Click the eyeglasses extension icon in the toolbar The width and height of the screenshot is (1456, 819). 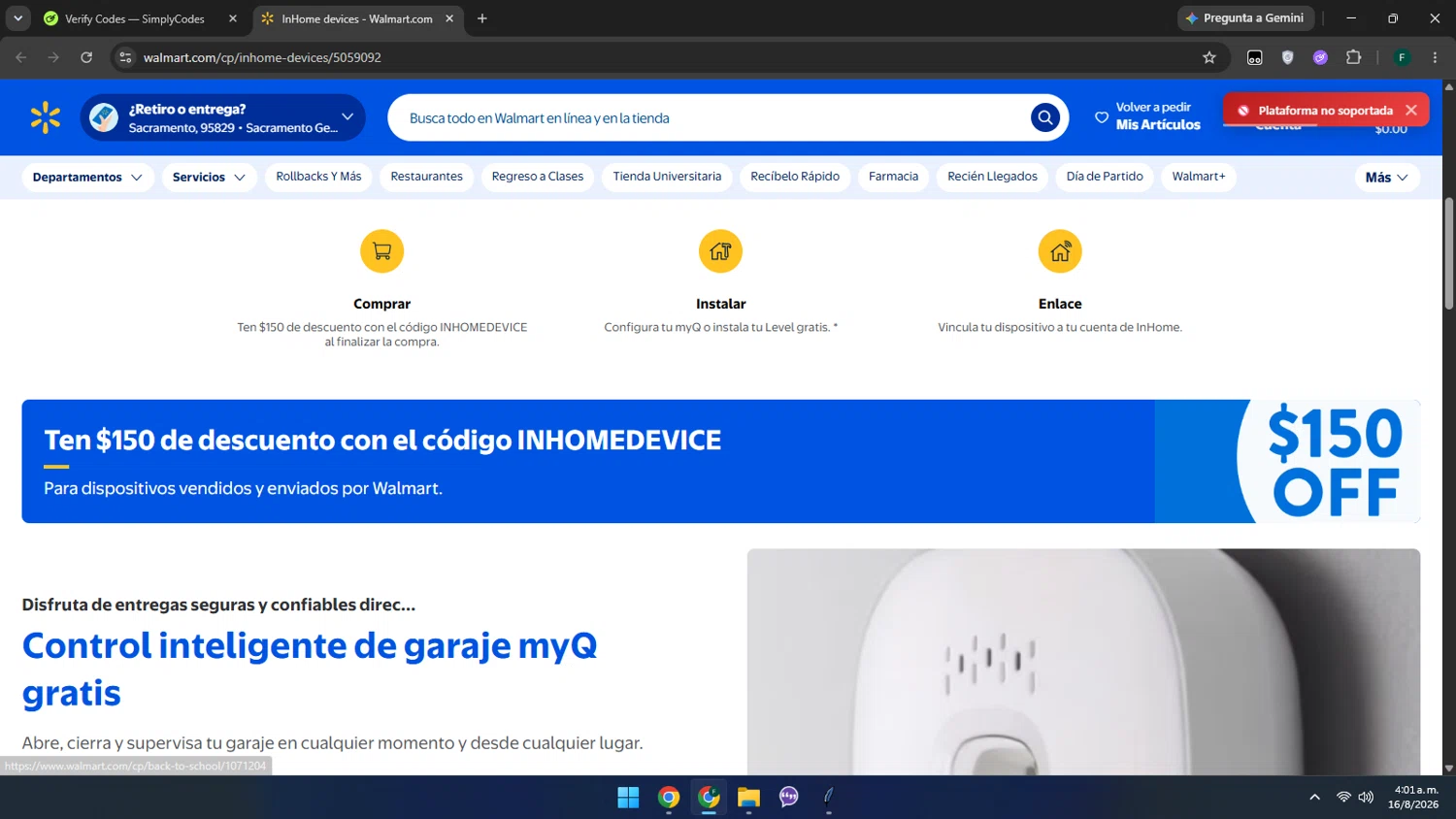[1255, 57]
